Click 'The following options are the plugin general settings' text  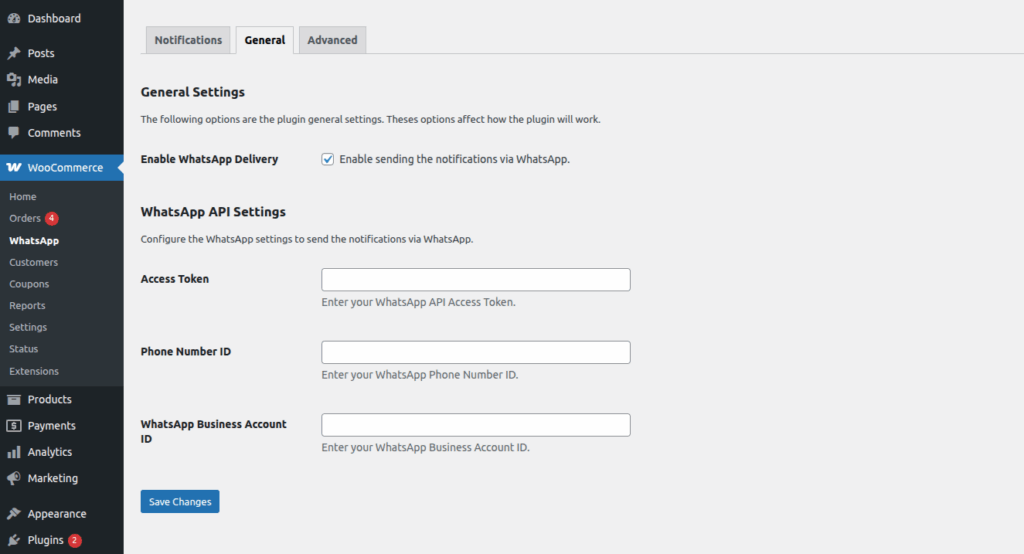tap(261, 120)
